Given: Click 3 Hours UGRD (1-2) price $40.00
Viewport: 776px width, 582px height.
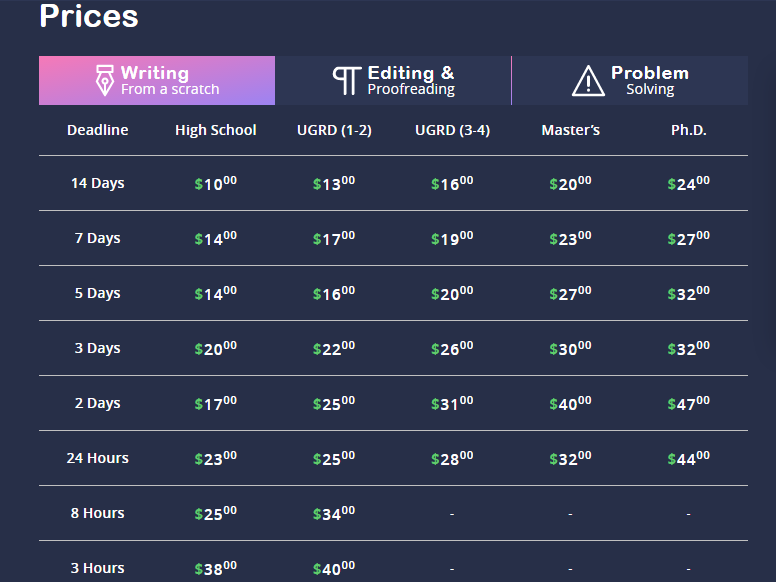Looking at the screenshot, I should pyautogui.click(x=334, y=568).
